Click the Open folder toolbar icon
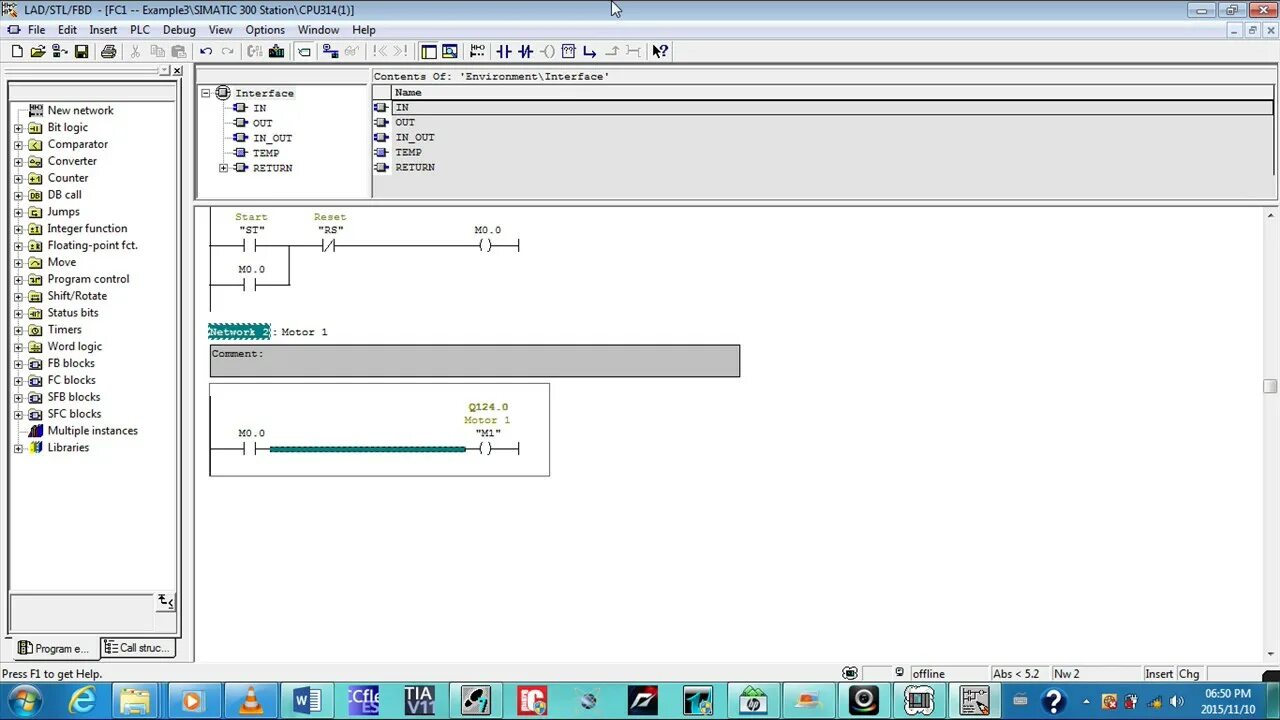The height and width of the screenshot is (720, 1280). coord(38,51)
